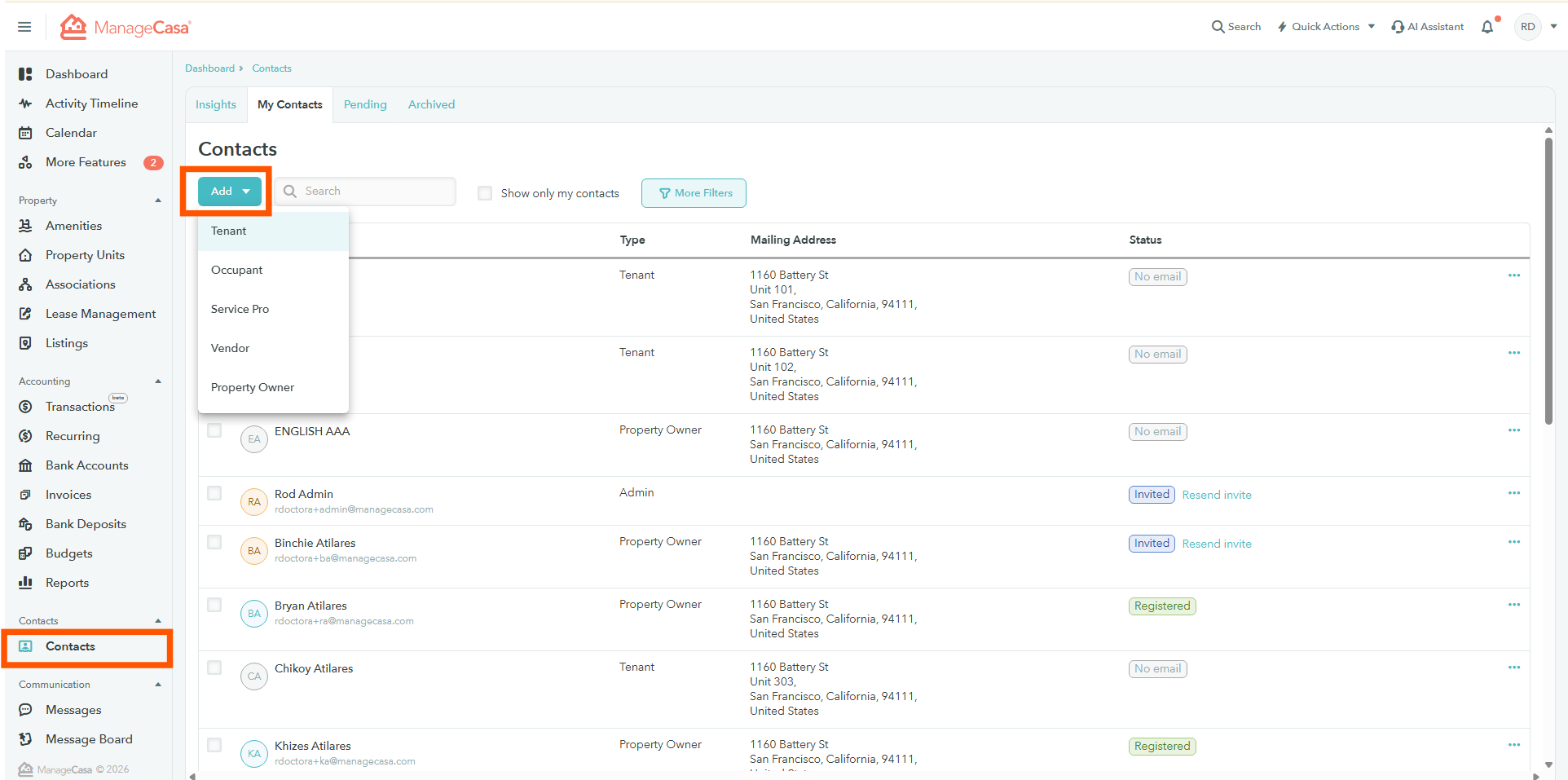1568x780 pixels.
Task: Click the notifications bell icon
Action: tap(1487, 27)
